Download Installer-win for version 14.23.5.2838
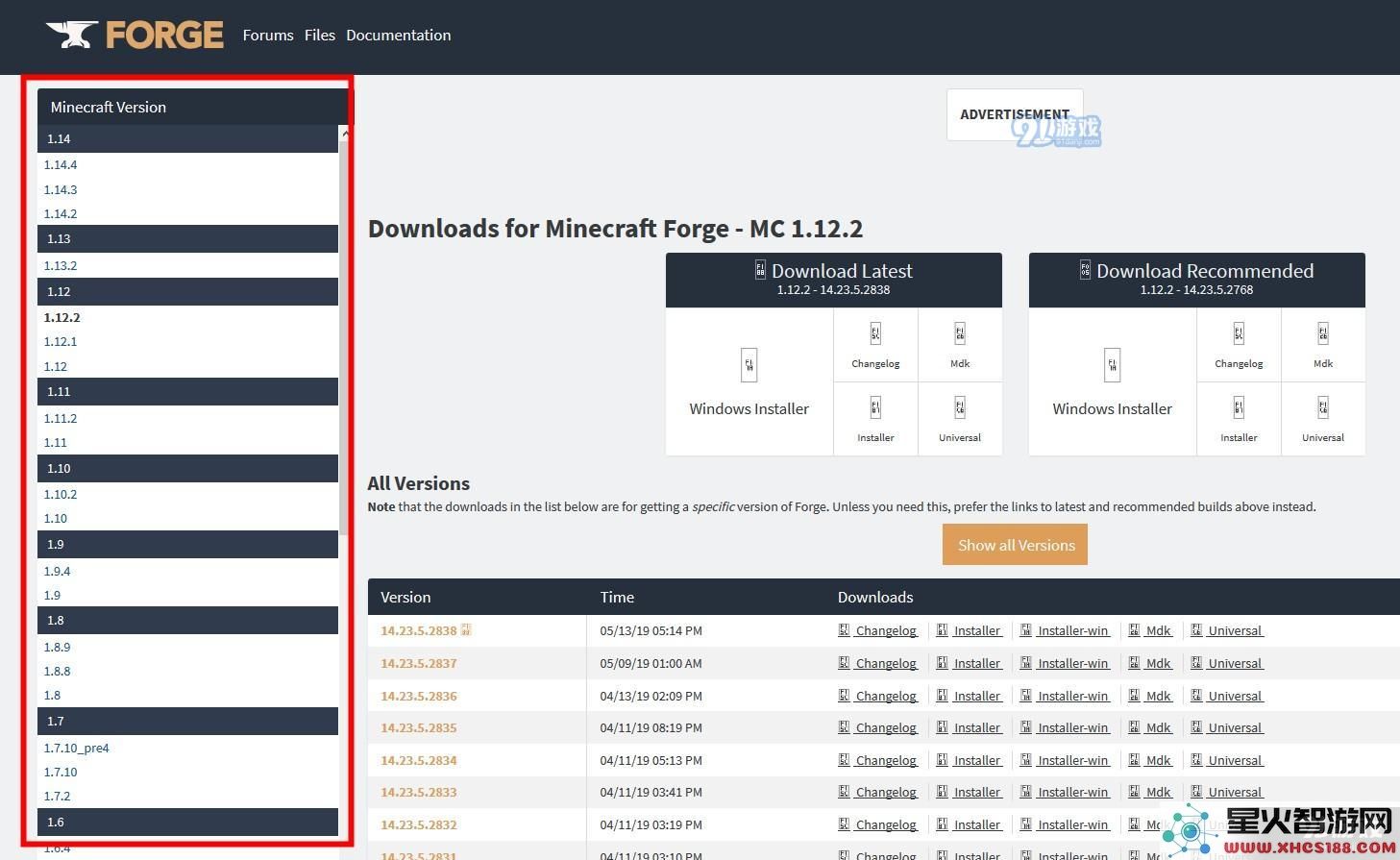The height and width of the screenshot is (860, 1400). pos(1066,630)
